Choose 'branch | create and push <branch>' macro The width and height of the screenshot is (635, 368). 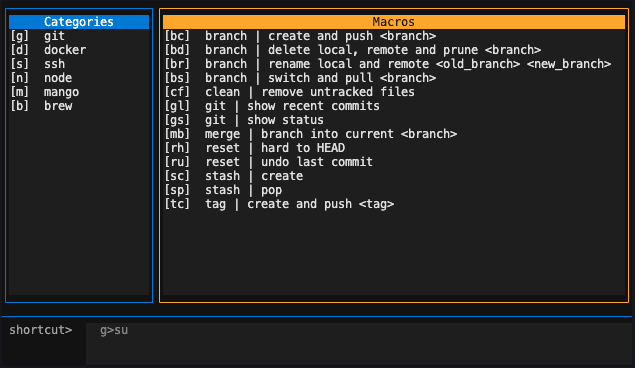click(394, 36)
